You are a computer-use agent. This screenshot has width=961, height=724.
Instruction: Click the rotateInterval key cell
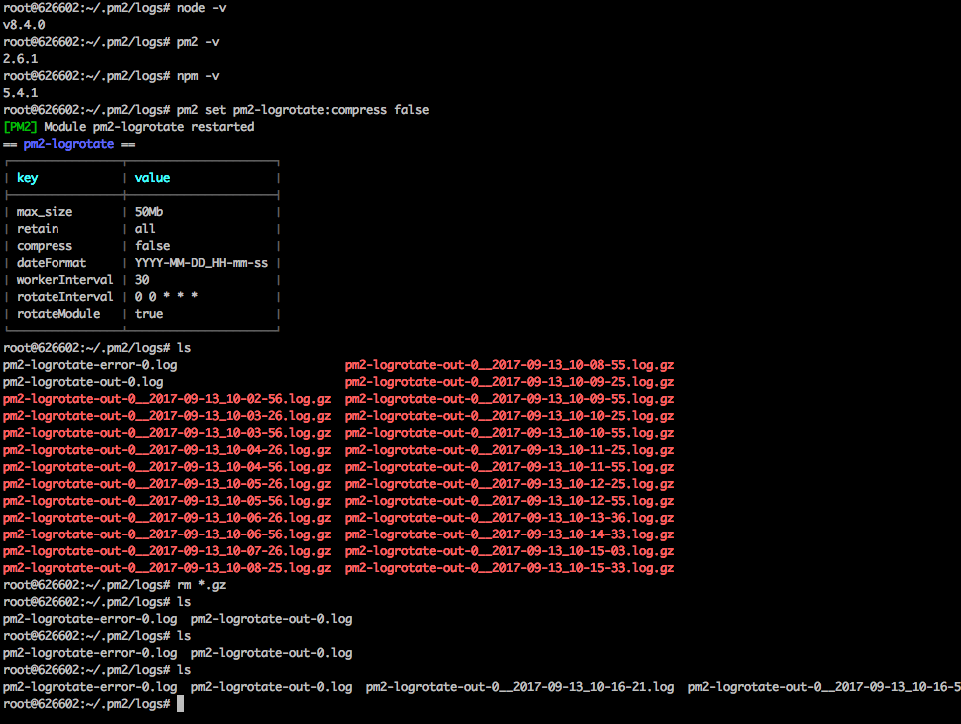pos(65,297)
